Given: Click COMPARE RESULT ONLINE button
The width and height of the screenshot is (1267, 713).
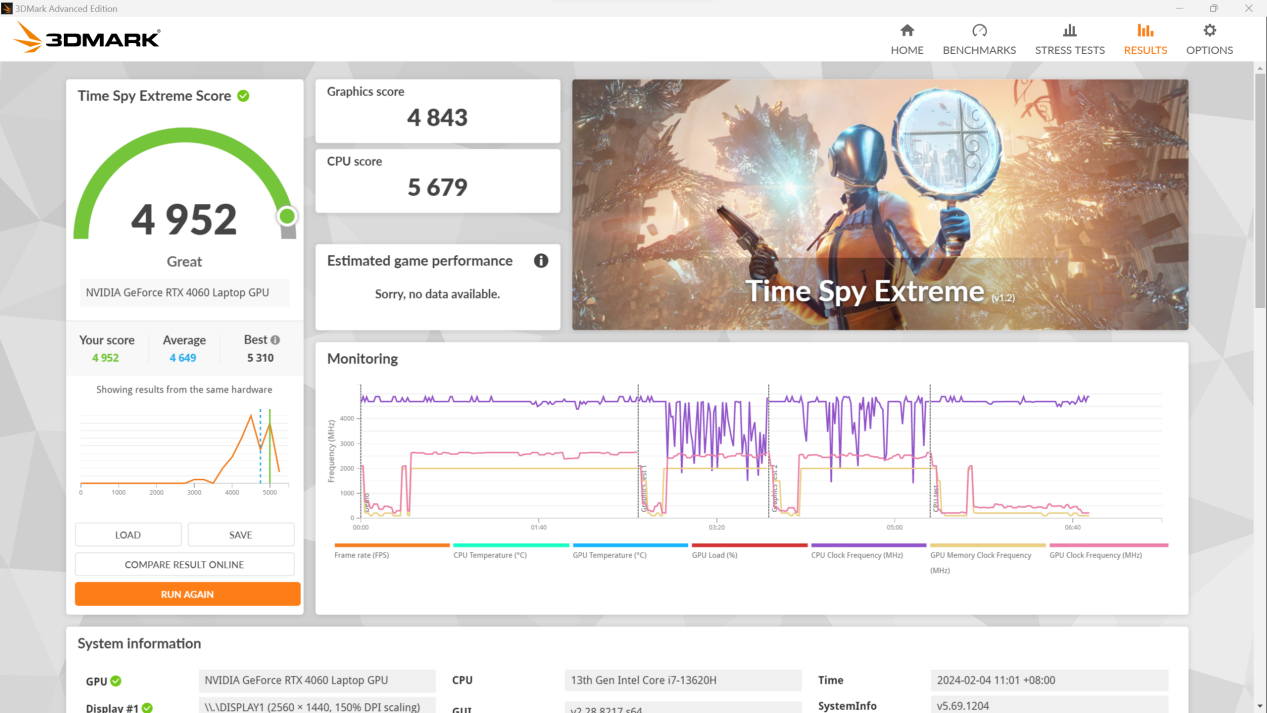Looking at the screenshot, I should [184, 564].
